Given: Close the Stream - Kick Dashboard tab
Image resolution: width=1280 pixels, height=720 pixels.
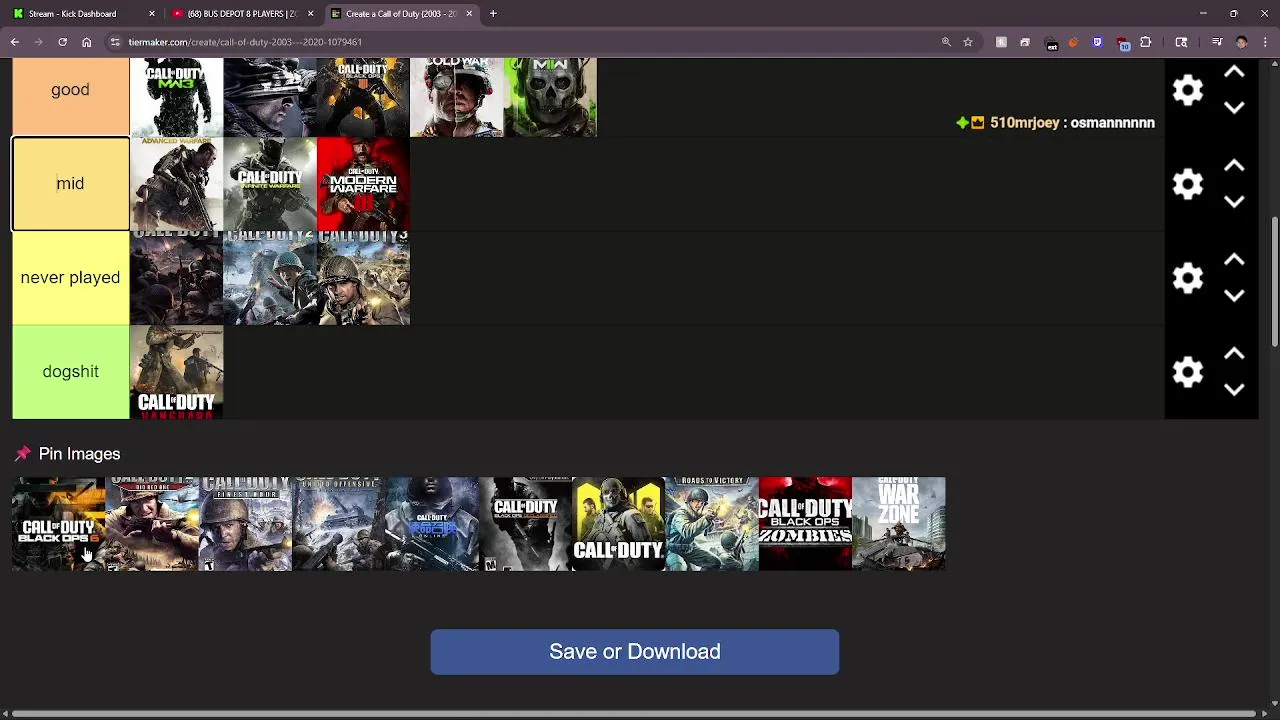Looking at the screenshot, I should pyautogui.click(x=152, y=14).
